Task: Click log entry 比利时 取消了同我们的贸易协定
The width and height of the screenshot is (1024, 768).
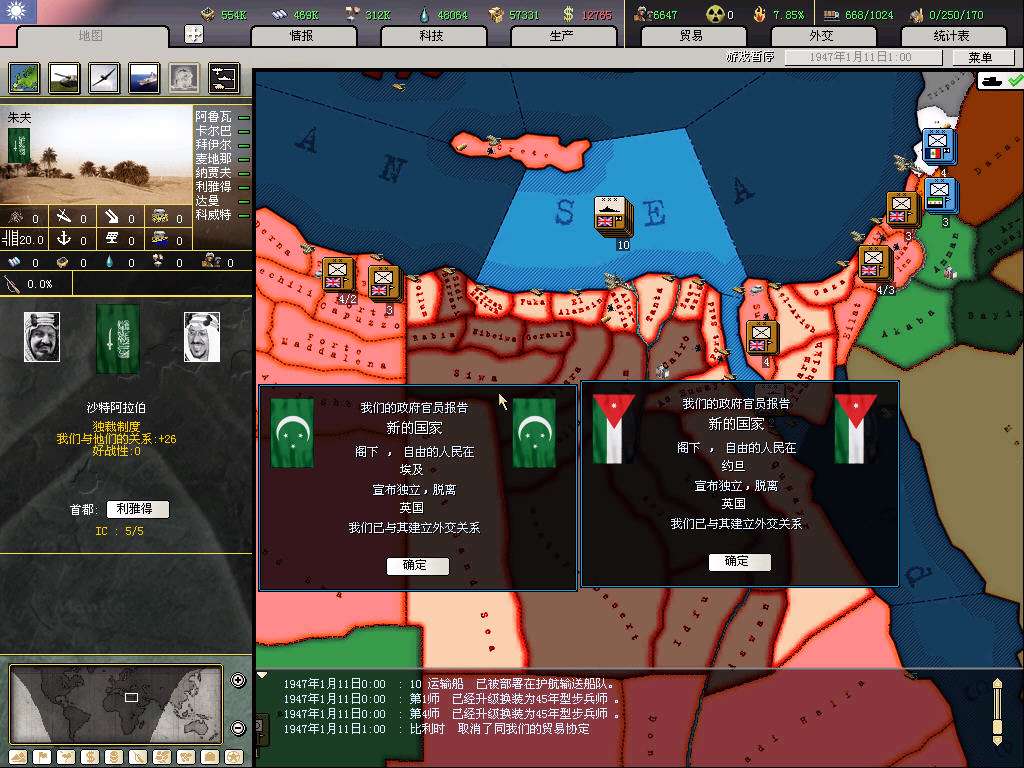Action: (x=436, y=729)
